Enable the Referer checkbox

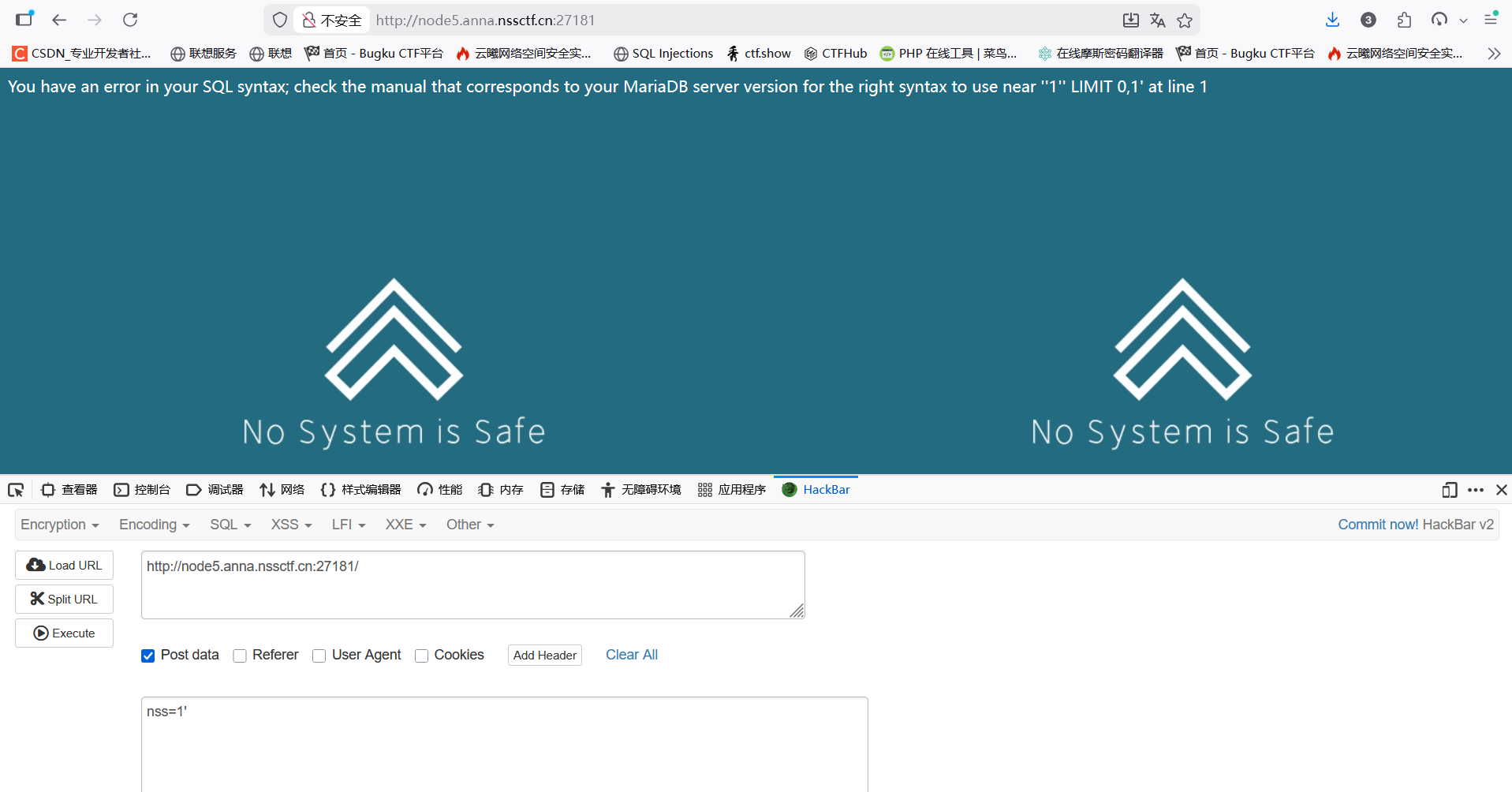click(240, 656)
